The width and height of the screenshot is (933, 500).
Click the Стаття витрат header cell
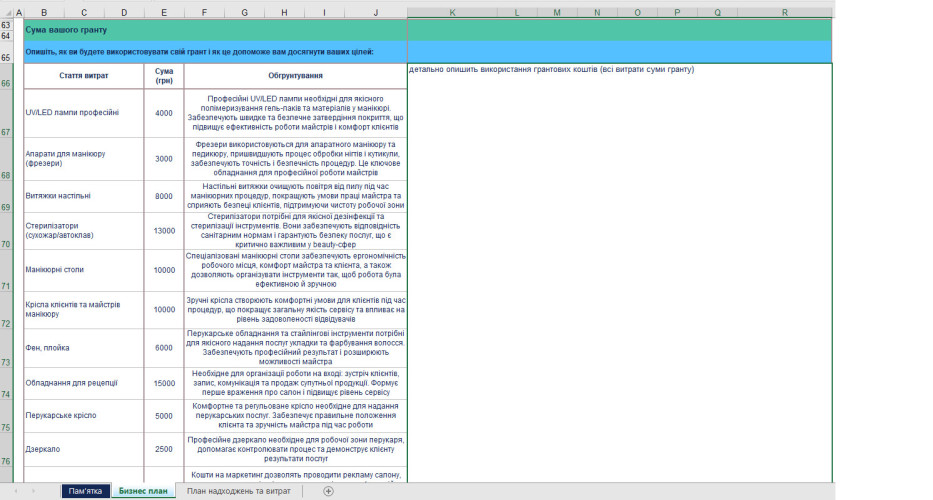[x=84, y=75]
